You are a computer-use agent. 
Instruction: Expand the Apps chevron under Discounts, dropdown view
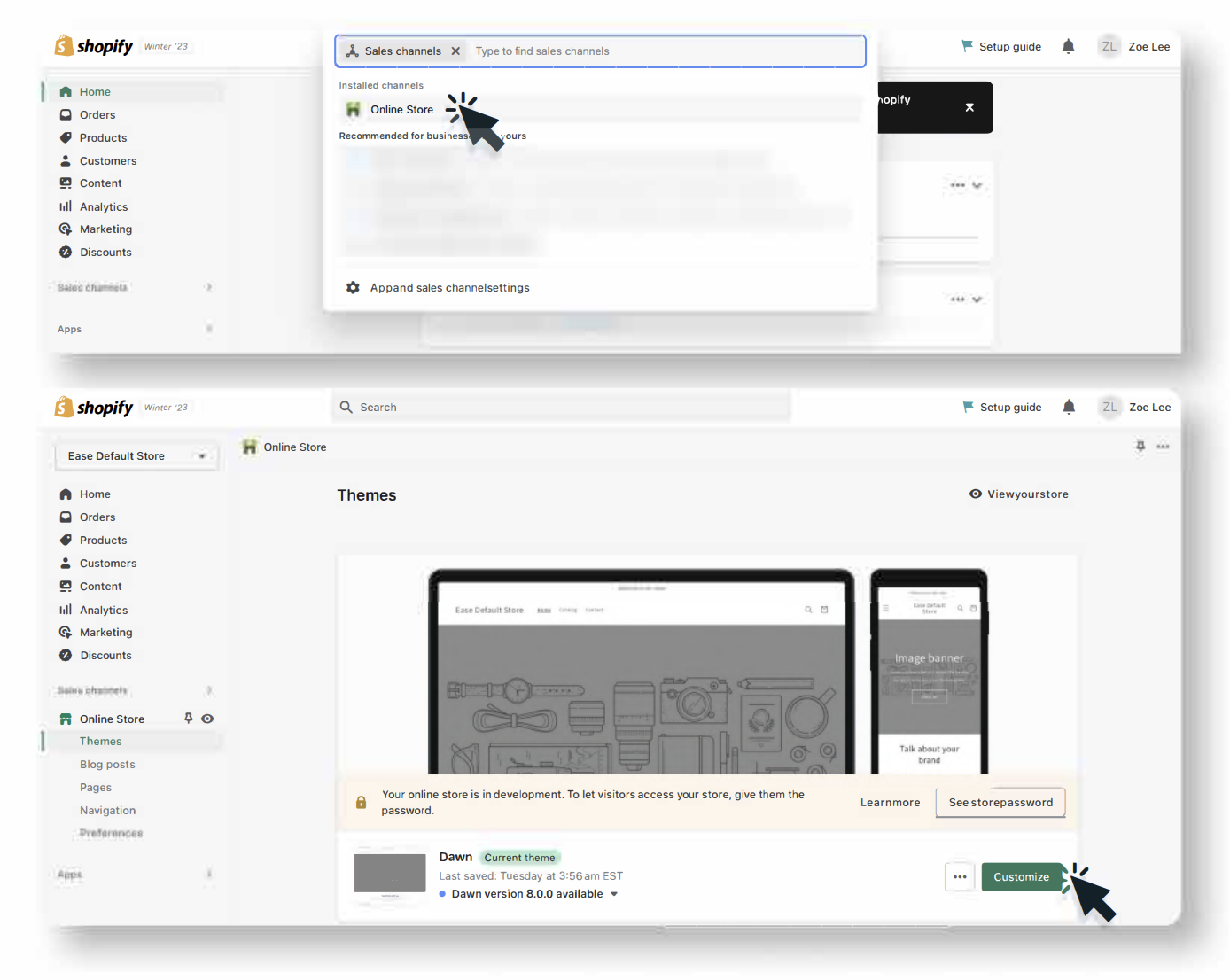pos(209,329)
